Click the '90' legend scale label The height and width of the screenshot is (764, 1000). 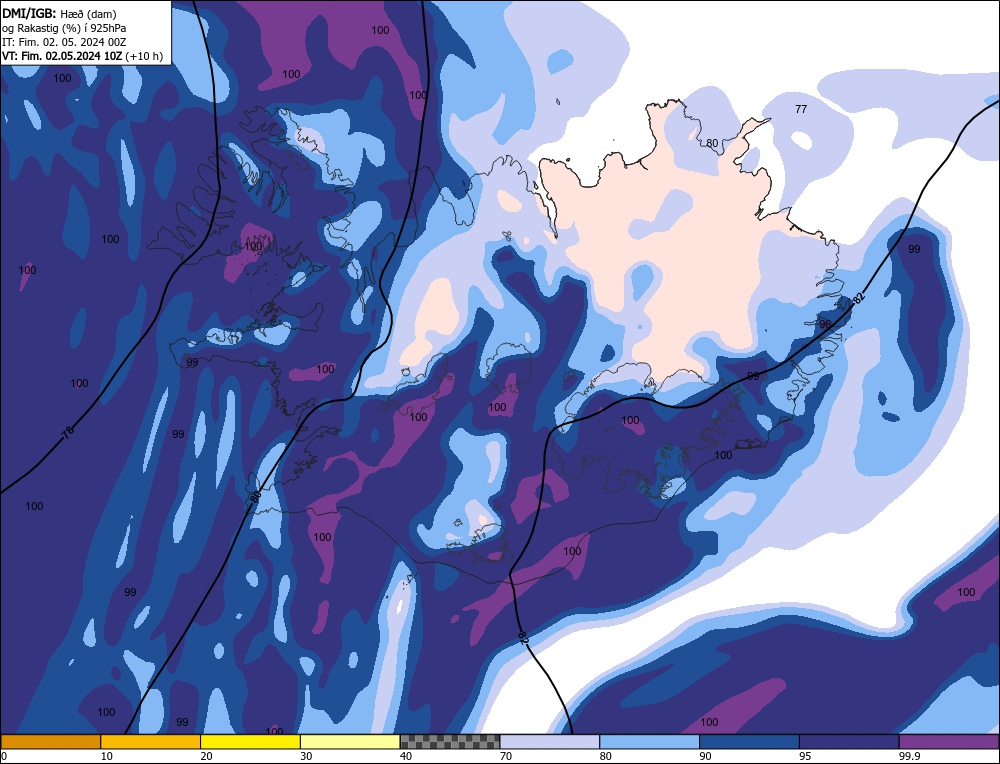click(x=705, y=756)
